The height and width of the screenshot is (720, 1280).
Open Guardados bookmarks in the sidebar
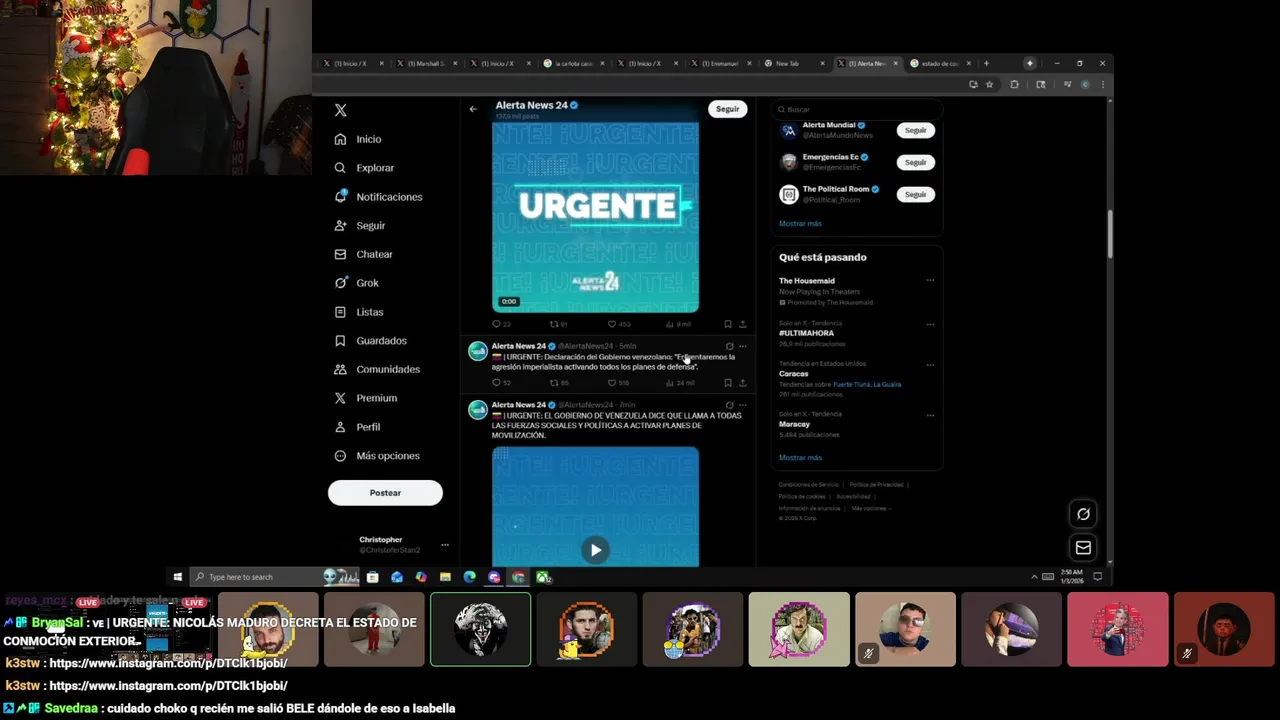[x=370, y=341]
